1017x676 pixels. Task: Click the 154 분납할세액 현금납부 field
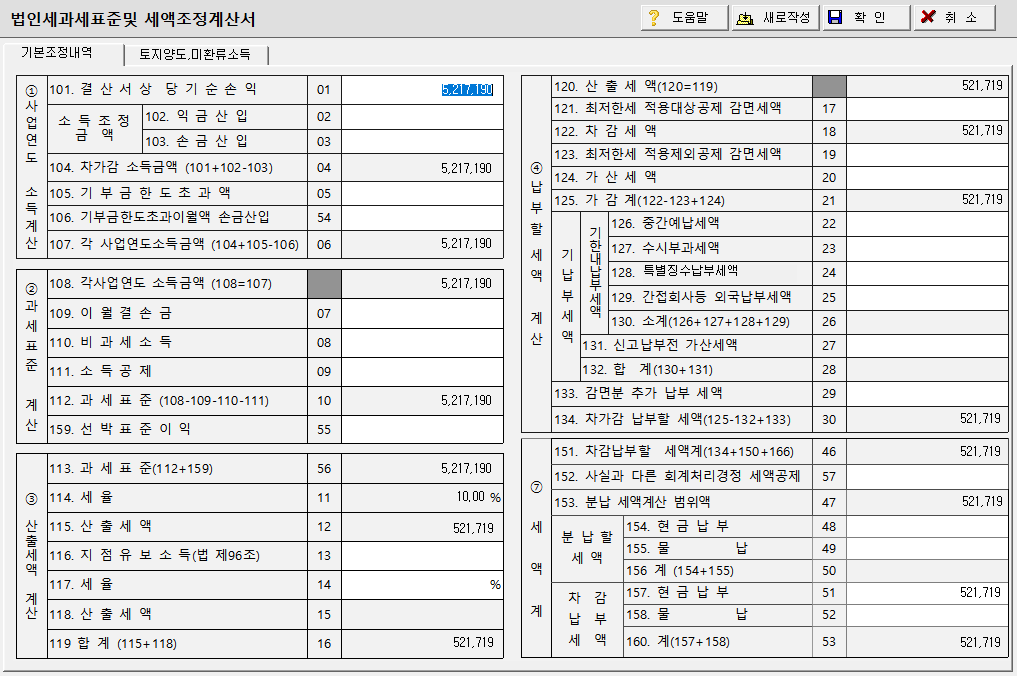coord(927,526)
